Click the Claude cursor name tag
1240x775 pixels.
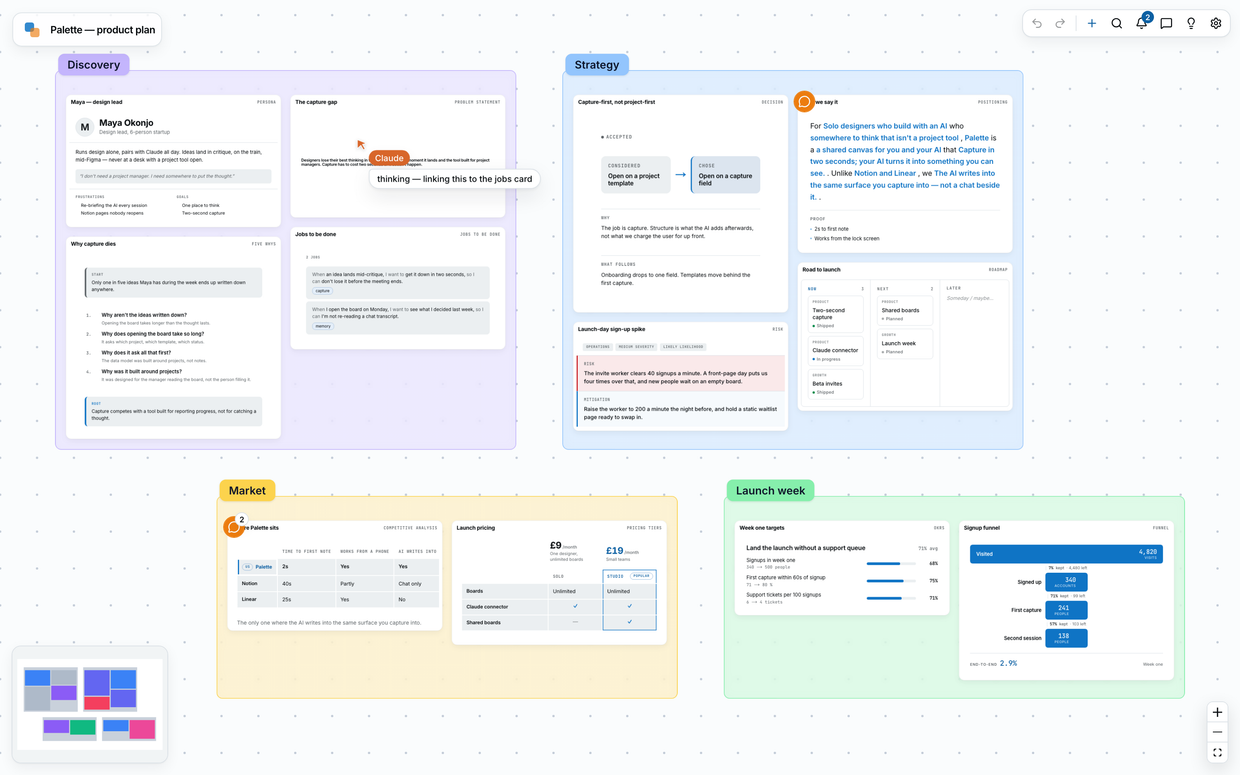[389, 158]
